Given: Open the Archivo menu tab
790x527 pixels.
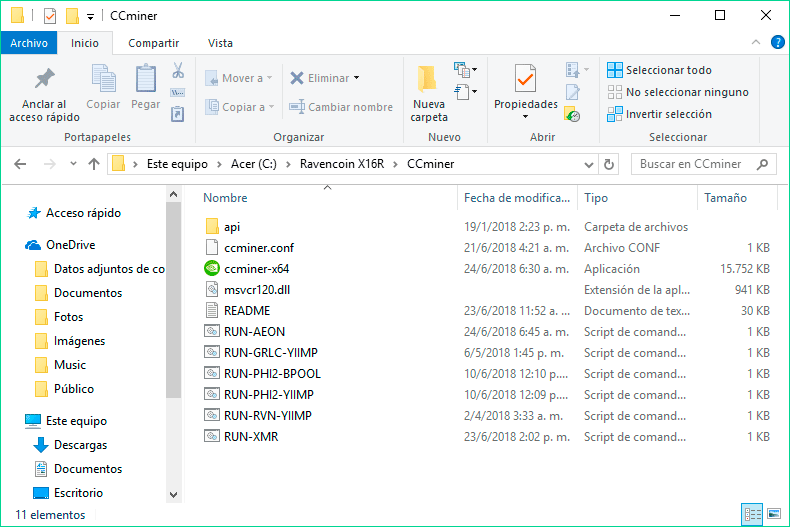Looking at the screenshot, I should (x=29, y=43).
